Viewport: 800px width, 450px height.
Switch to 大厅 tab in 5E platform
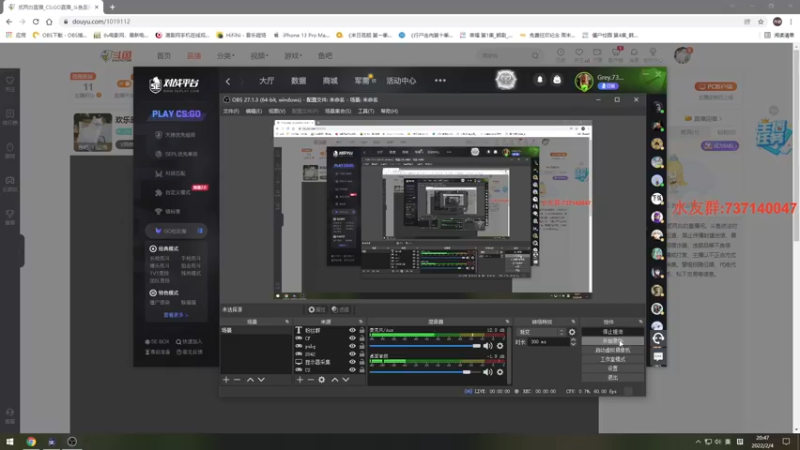tap(266, 81)
